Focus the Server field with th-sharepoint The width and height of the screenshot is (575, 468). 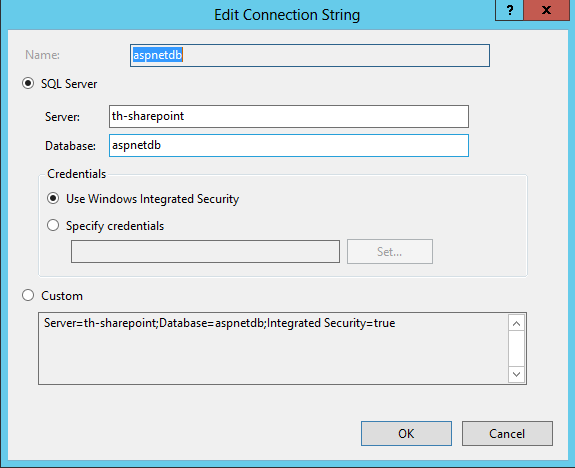[289, 117]
